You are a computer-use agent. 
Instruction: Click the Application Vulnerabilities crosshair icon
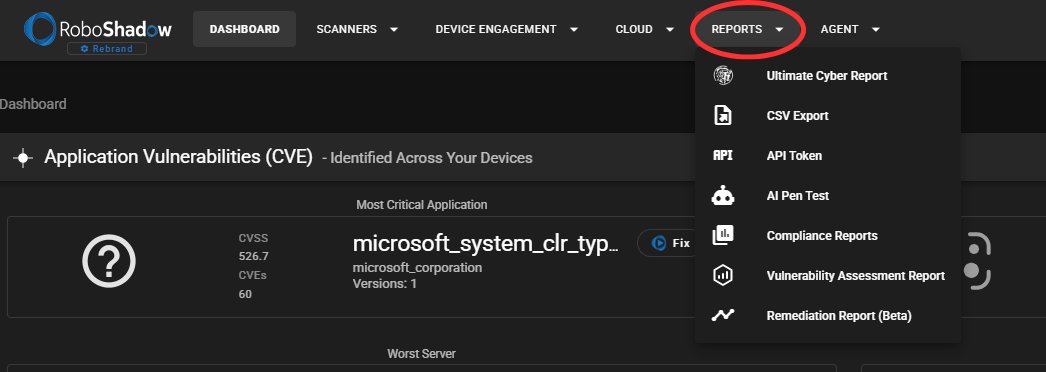(x=23, y=158)
